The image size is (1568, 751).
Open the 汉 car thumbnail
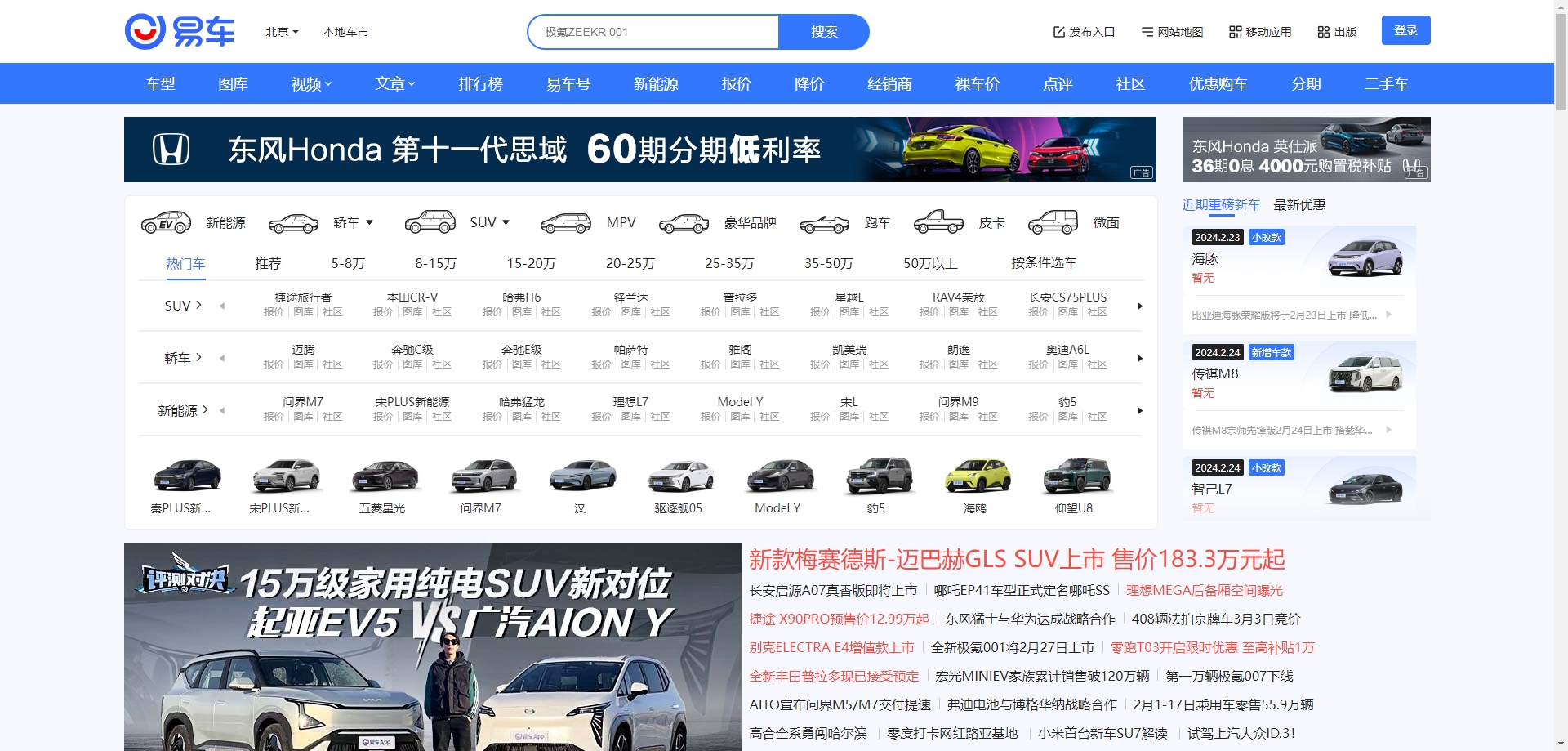tap(583, 476)
